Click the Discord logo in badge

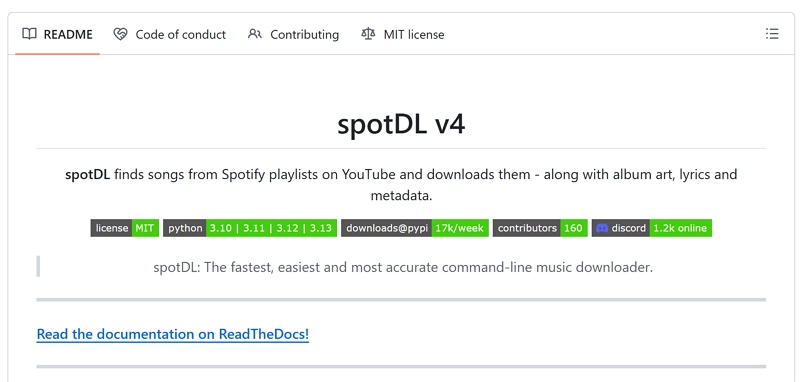(x=602, y=228)
